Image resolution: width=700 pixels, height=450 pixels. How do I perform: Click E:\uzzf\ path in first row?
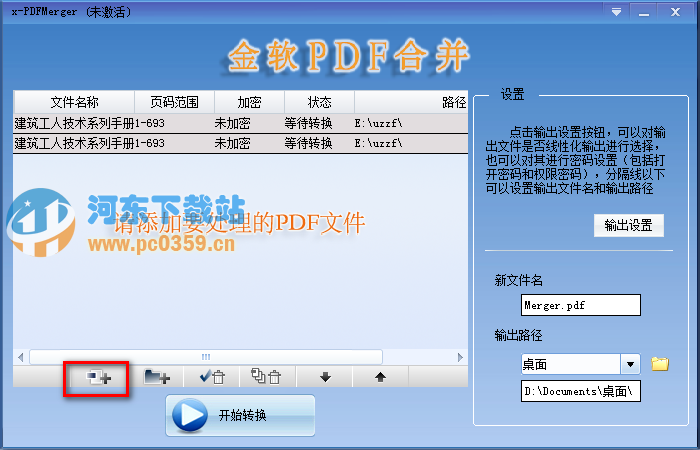pos(379,123)
